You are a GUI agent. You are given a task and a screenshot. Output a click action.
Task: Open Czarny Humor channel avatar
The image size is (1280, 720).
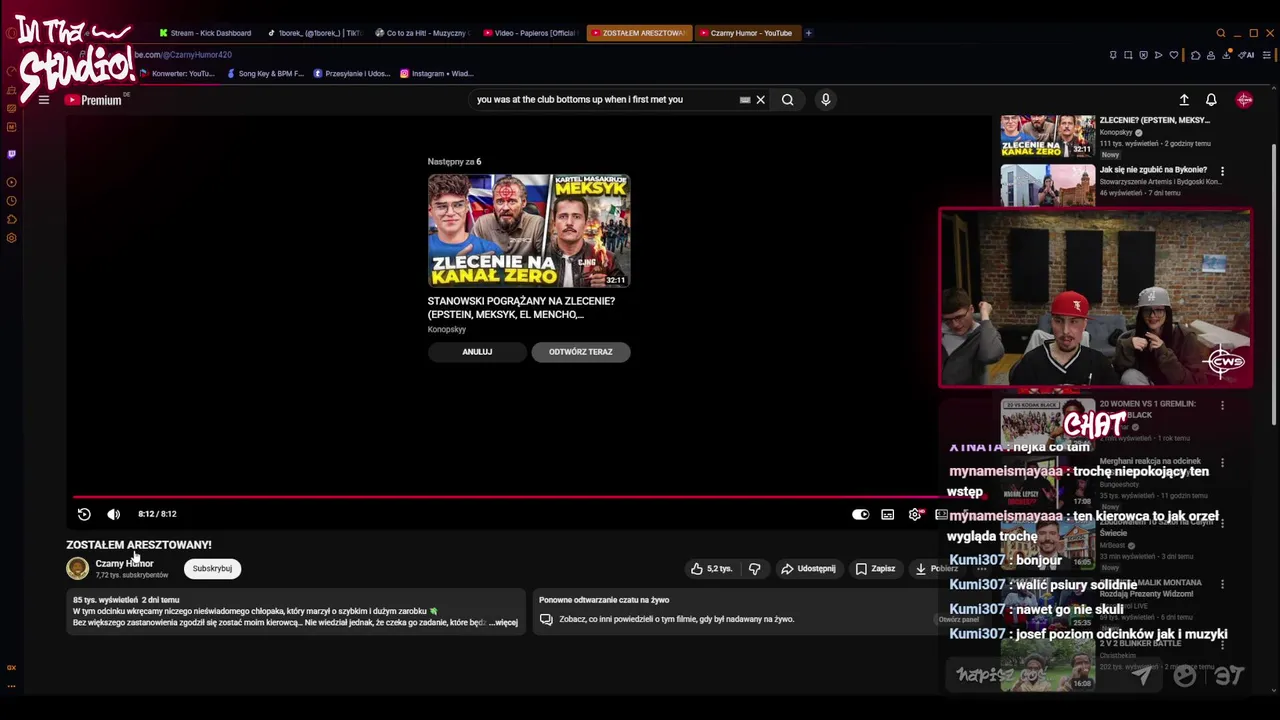point(77,569)
